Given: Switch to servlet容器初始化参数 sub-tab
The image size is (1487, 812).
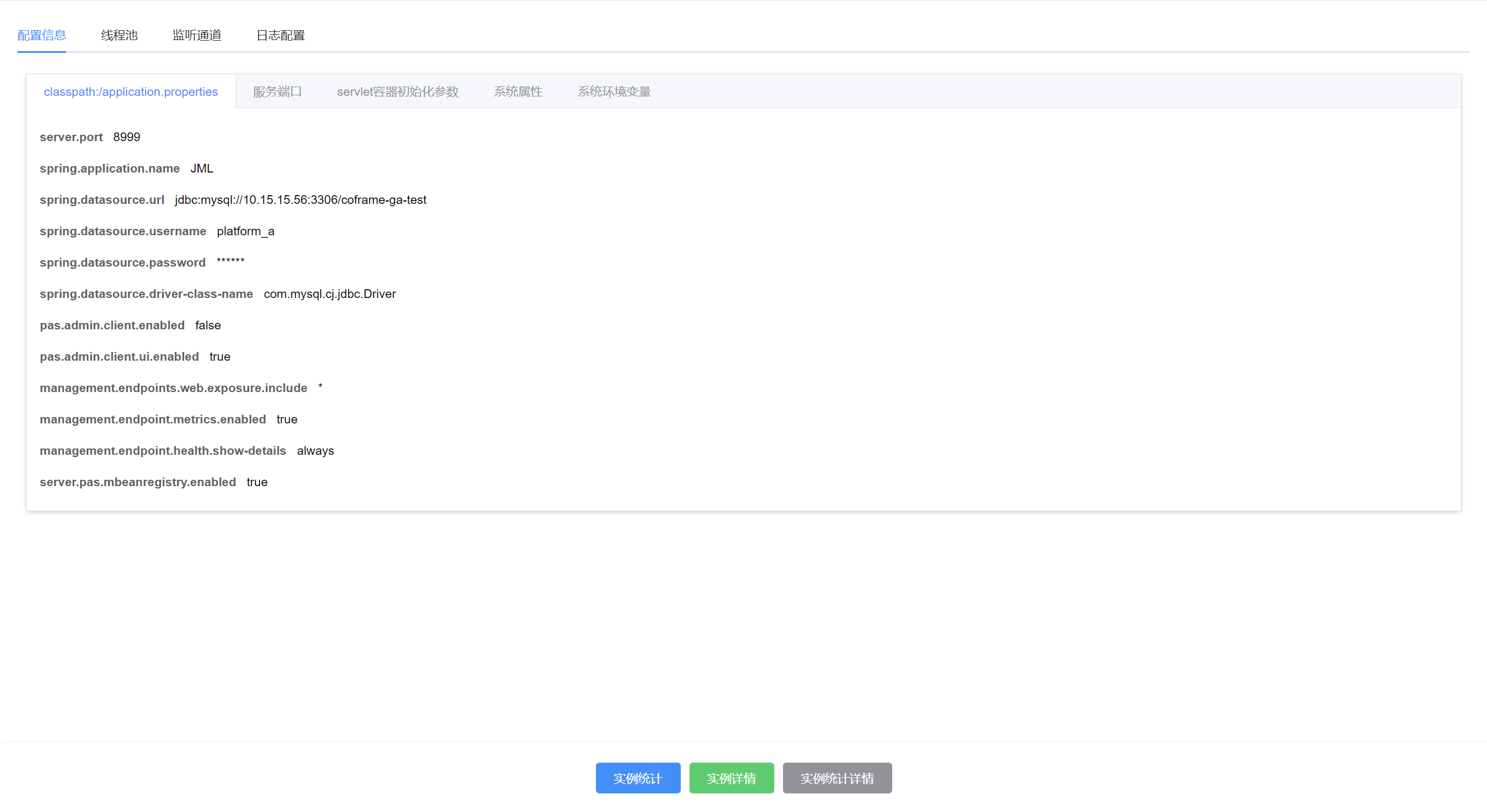Looking at the screenshot, I should [x=397, y=92].
